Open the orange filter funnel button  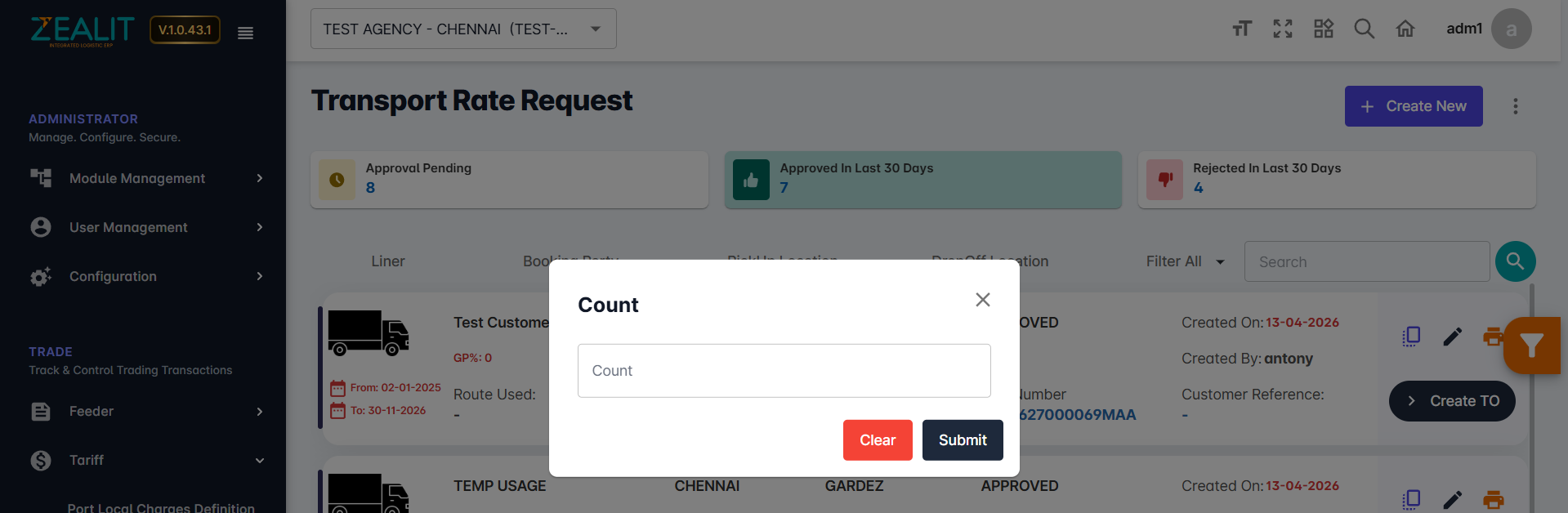(x=1531, y=346)
